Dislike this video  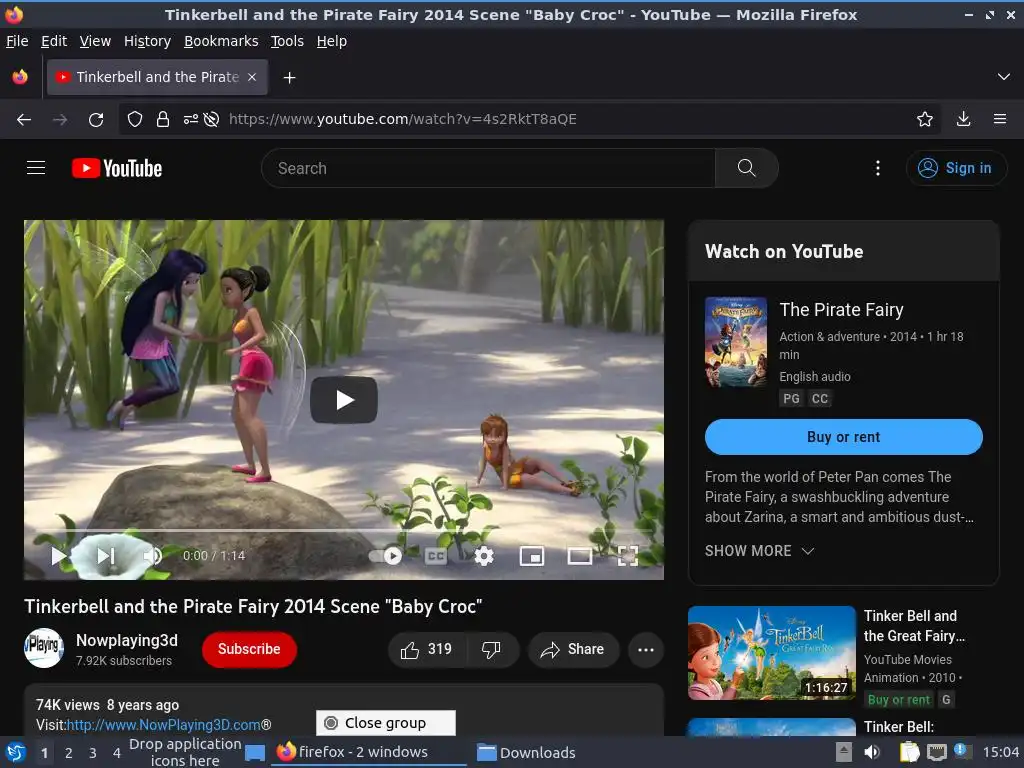[491, 649]
